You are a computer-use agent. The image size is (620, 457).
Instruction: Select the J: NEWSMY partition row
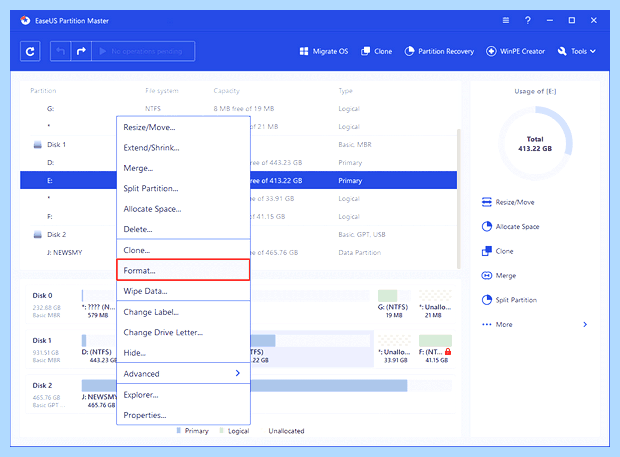tap(238, 252)
